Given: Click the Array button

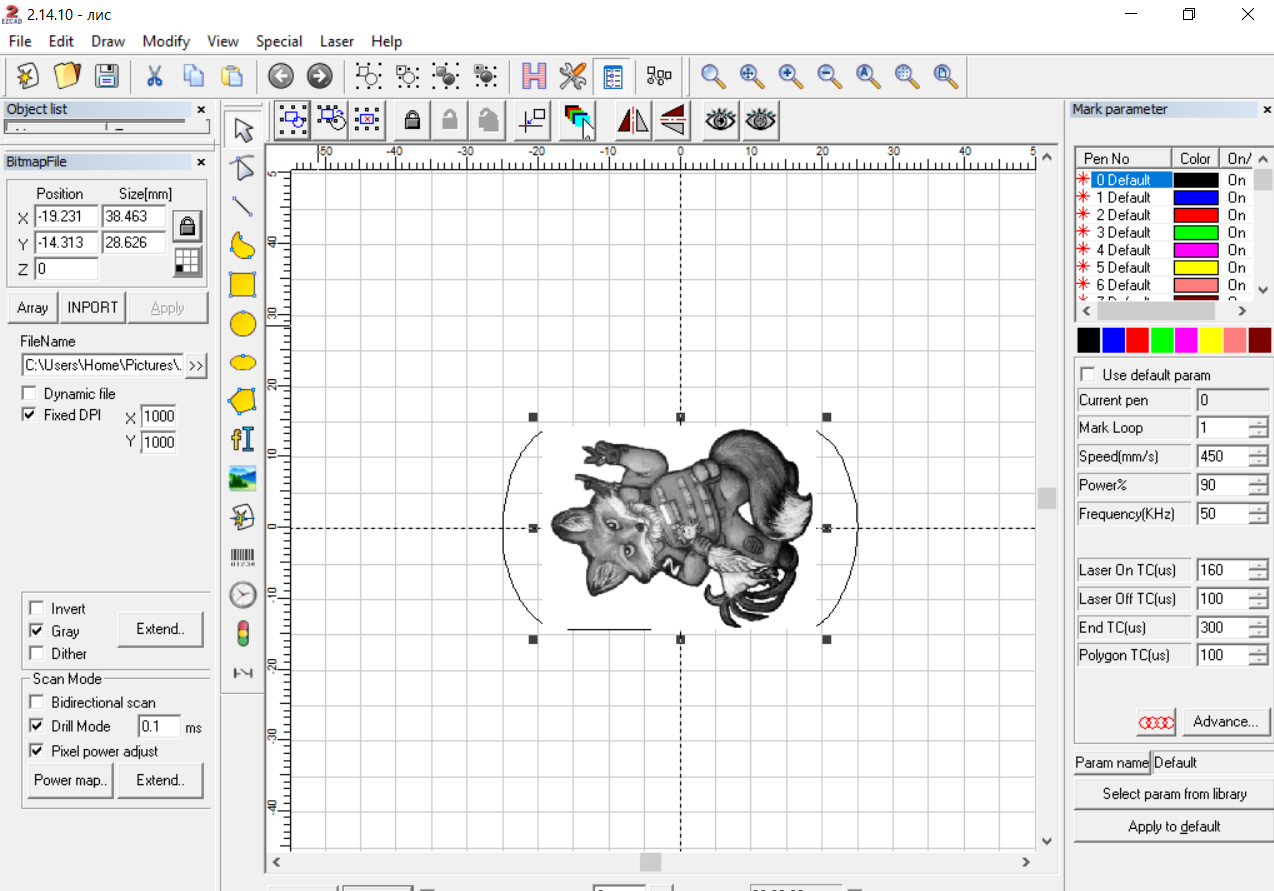Looking at the screenshot, I should 32,307.
